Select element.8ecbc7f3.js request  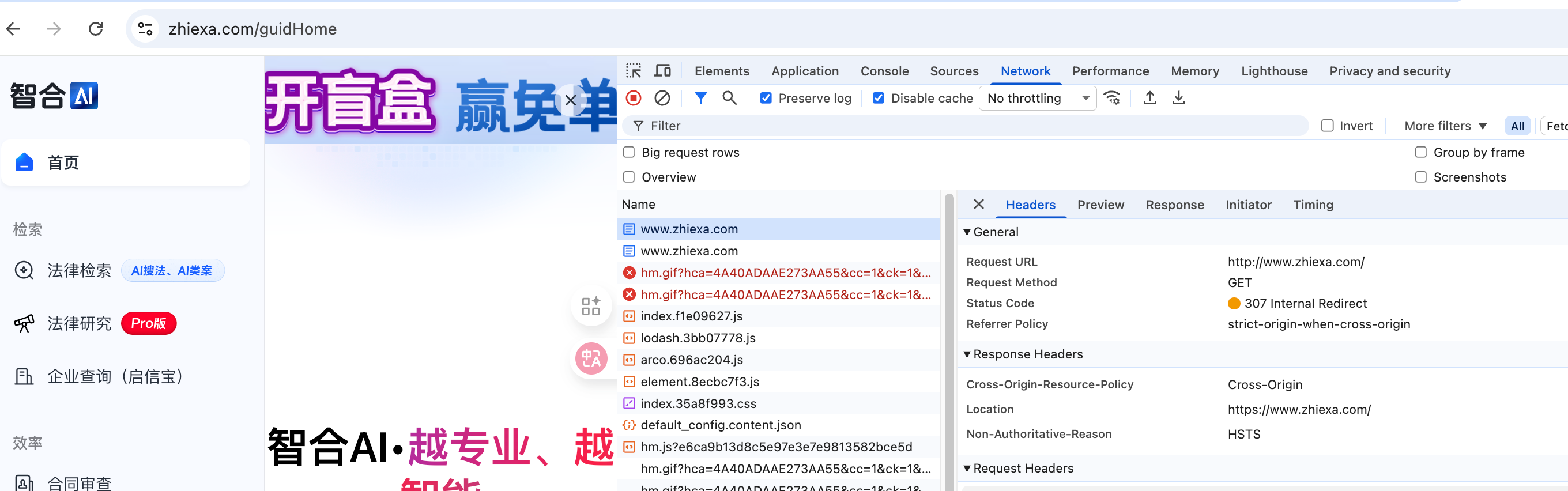(x=778, y=382)
